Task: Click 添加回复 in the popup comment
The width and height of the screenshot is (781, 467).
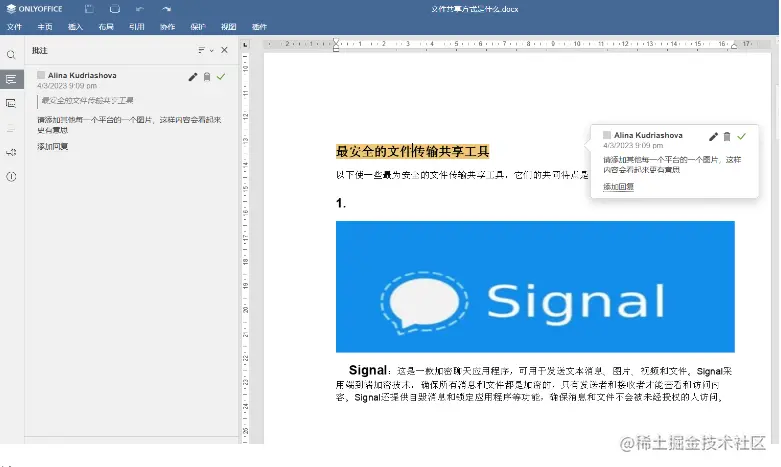Action: coord(618,187)
